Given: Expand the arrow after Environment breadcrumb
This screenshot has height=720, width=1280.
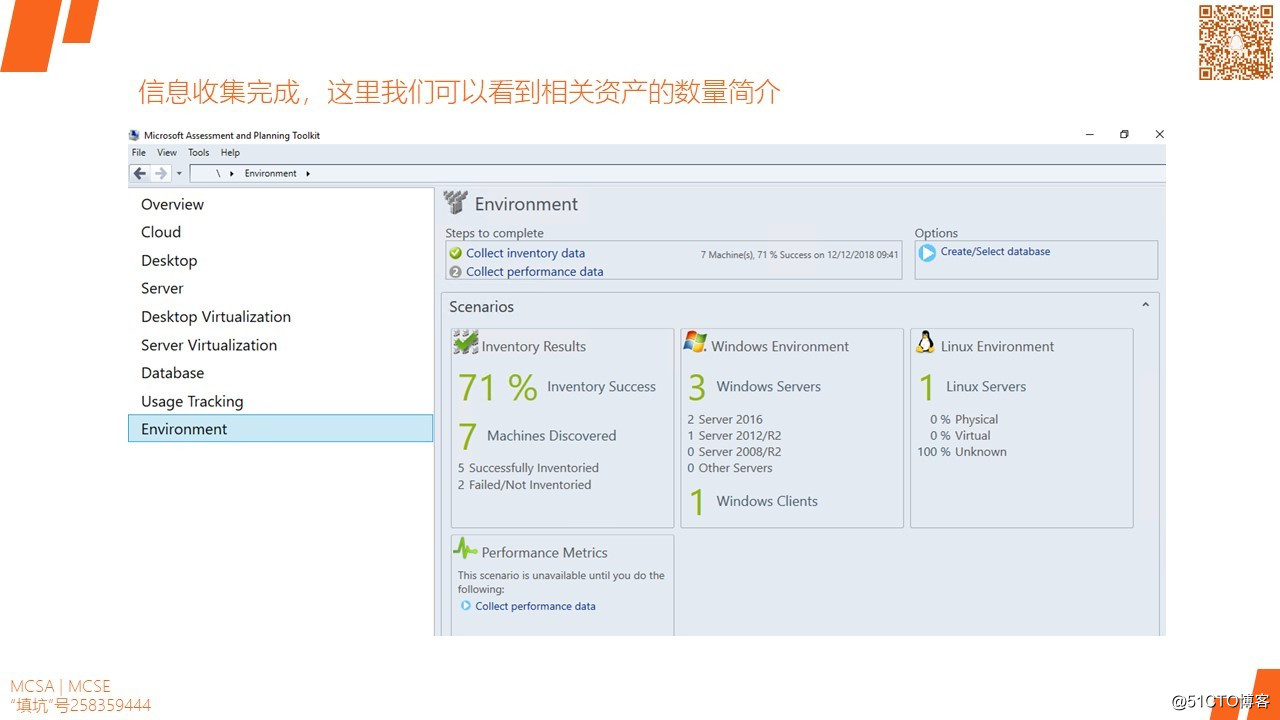Looking at the screenshot, I should [308, 173].
